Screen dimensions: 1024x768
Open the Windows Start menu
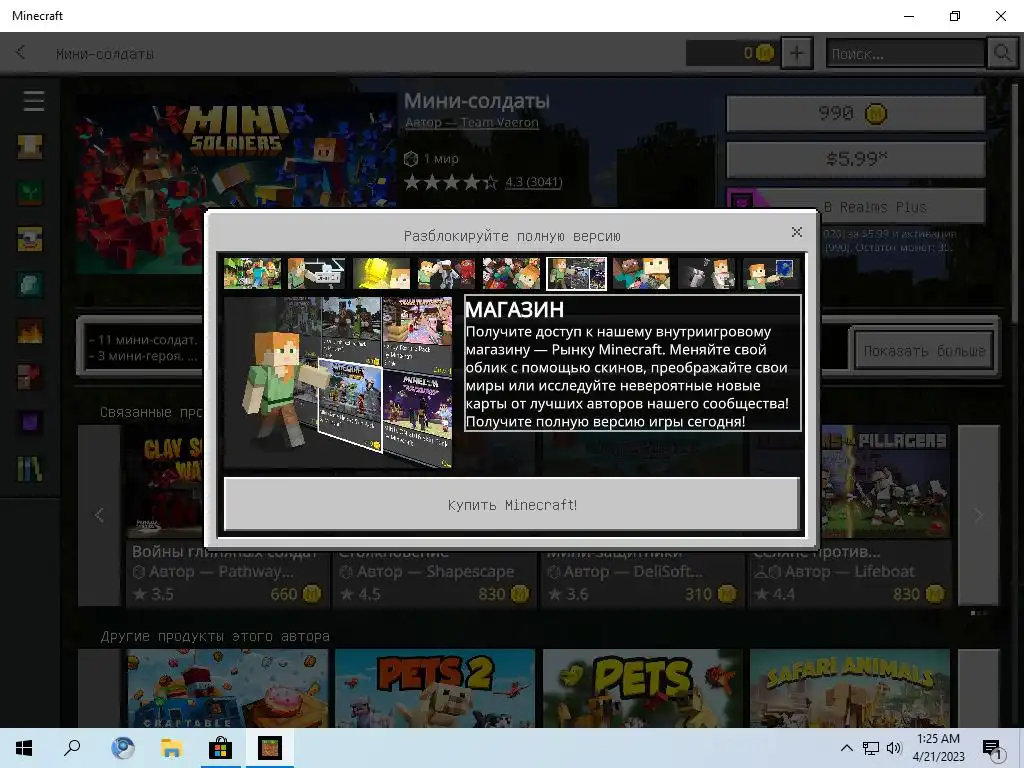coord(24,748)
